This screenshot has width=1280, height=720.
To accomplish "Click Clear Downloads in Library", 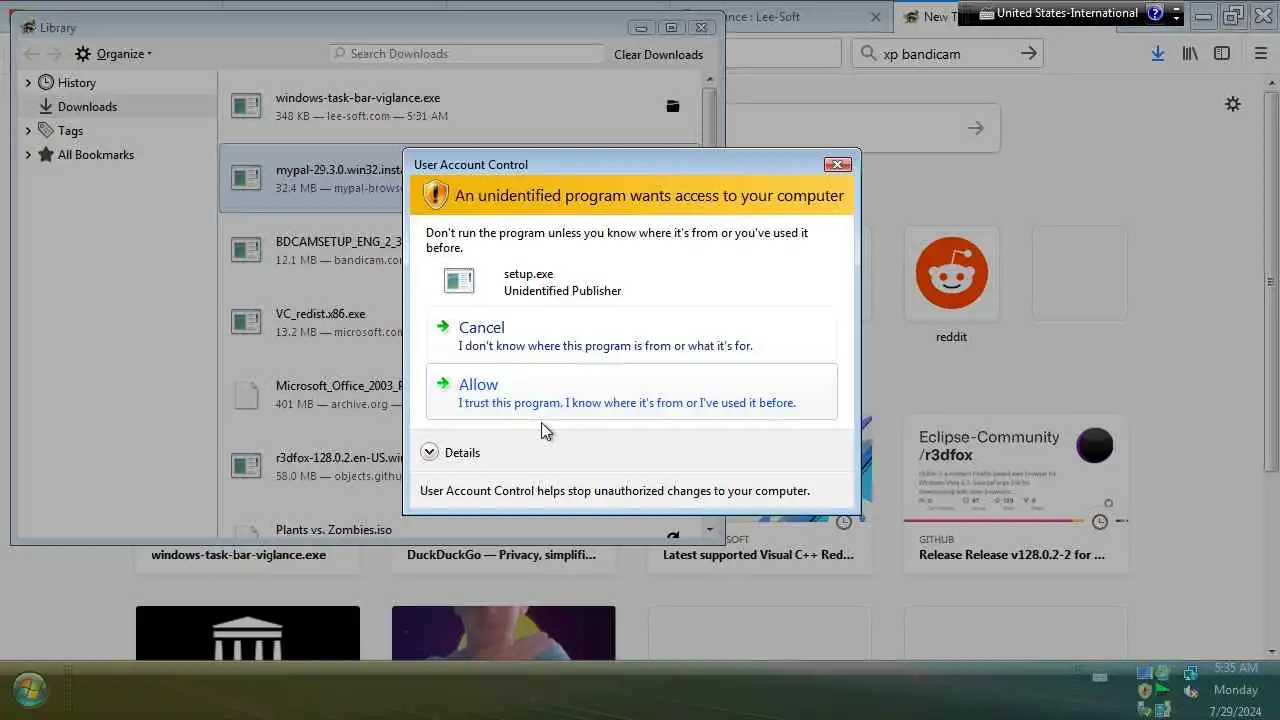I will (x=658, y=54).
